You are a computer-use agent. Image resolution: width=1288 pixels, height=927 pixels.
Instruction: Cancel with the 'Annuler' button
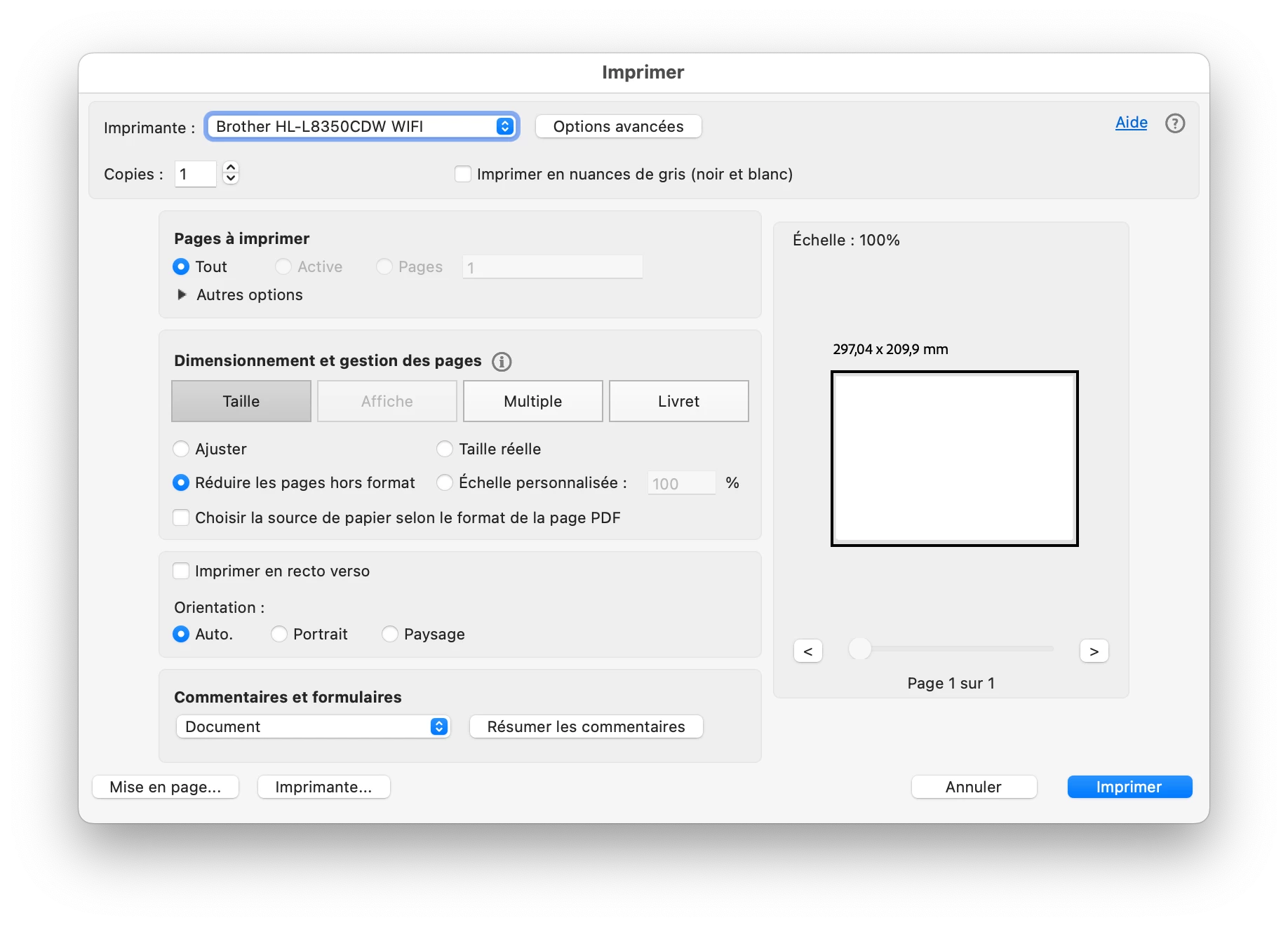pos(974,787)
